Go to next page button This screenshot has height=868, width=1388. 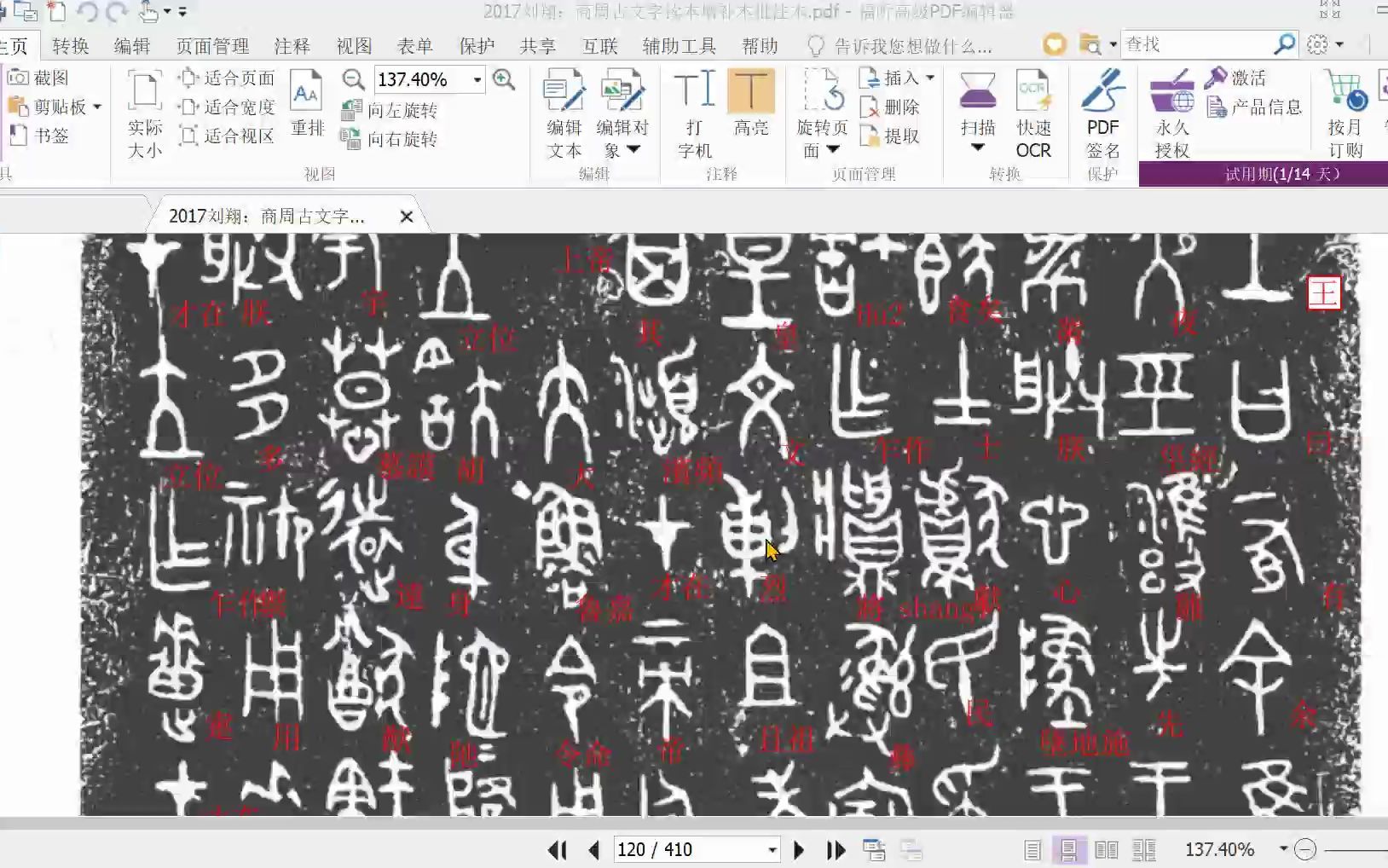(x=799, y=850)
